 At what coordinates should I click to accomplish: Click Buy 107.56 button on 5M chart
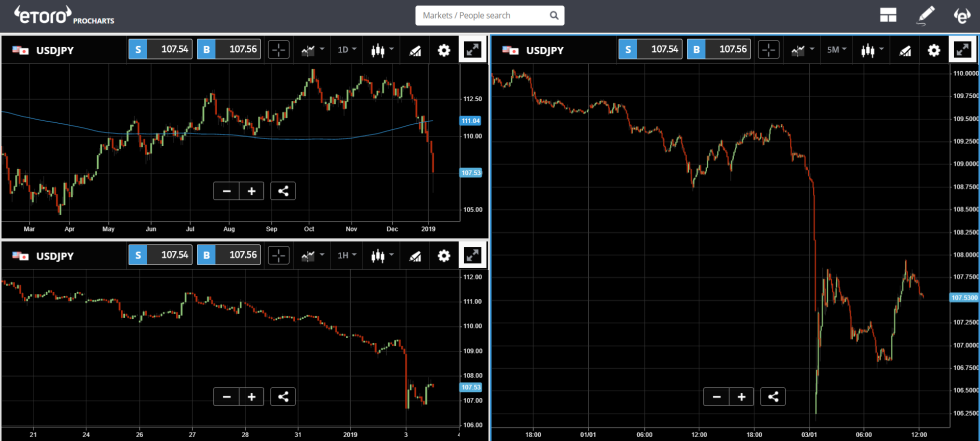(x=720, y=50)
